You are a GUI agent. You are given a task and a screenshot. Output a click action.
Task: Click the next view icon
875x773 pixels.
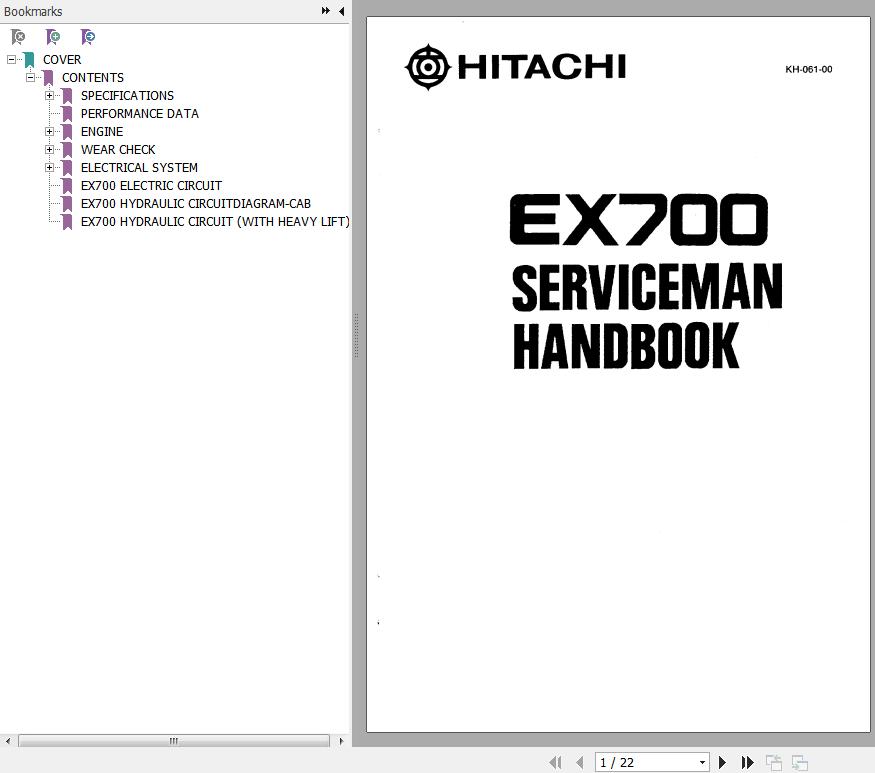coord(800,762)
